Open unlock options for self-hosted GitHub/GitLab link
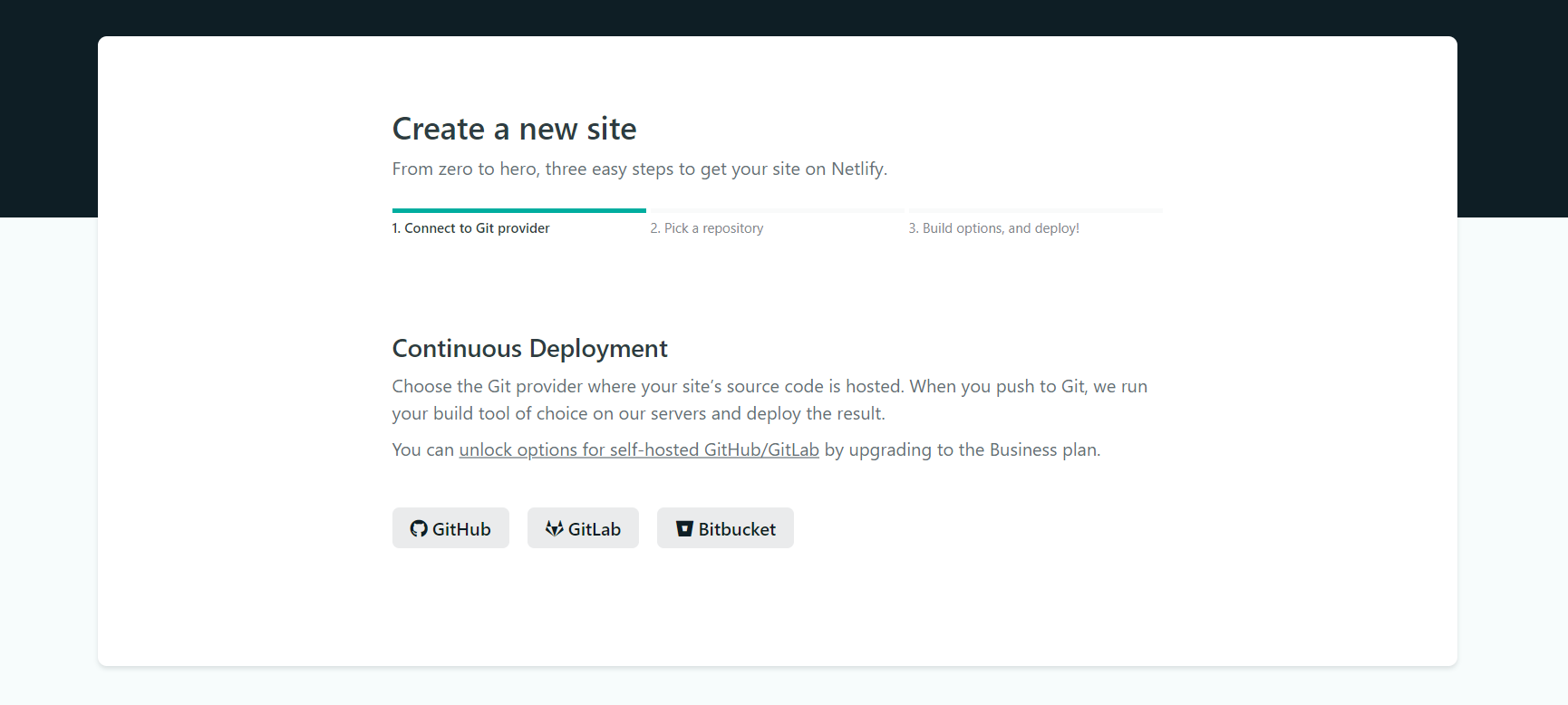 point(639,449)
